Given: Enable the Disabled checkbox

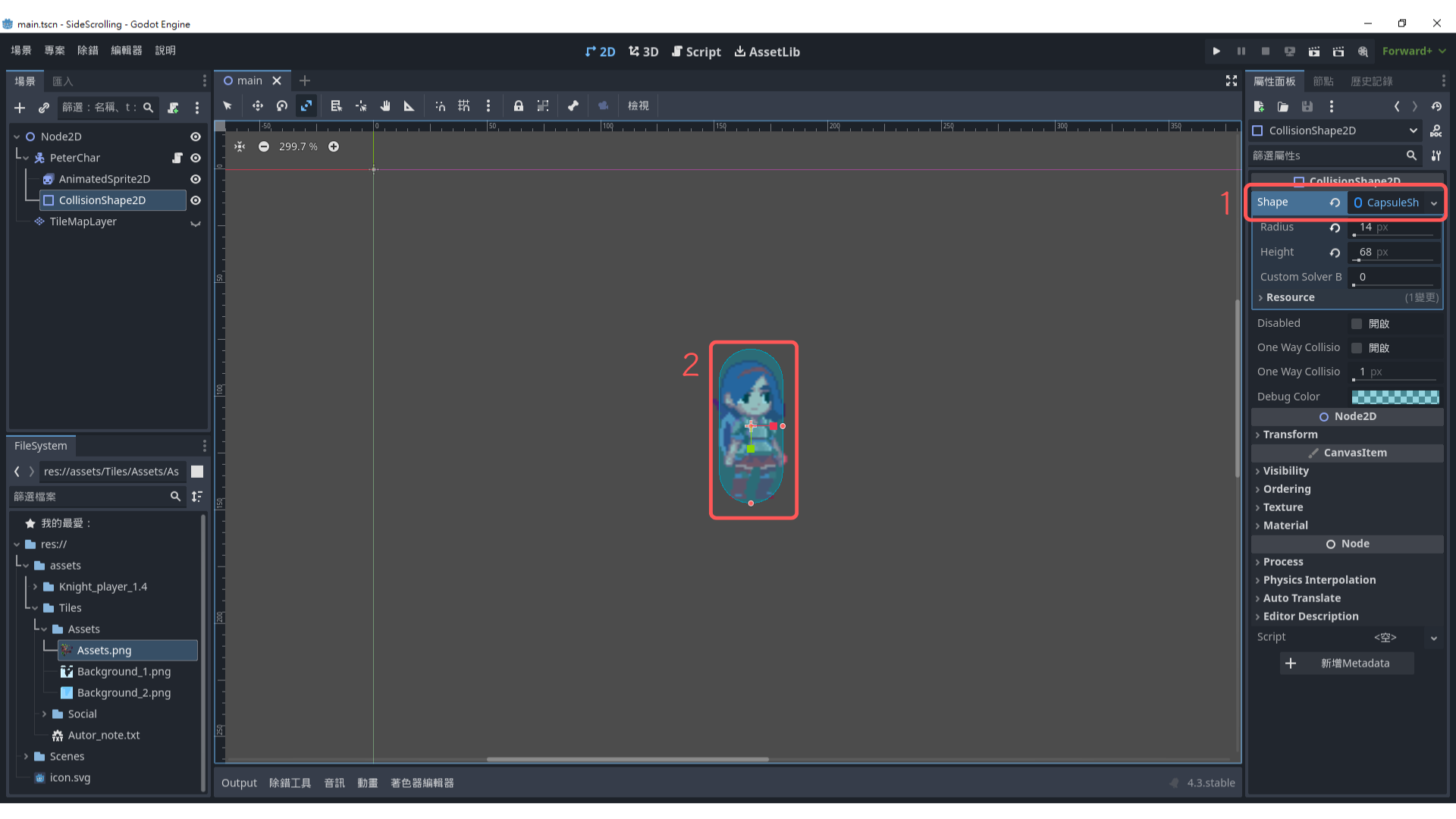Looking at the screenshot, I should (1357, 324).
